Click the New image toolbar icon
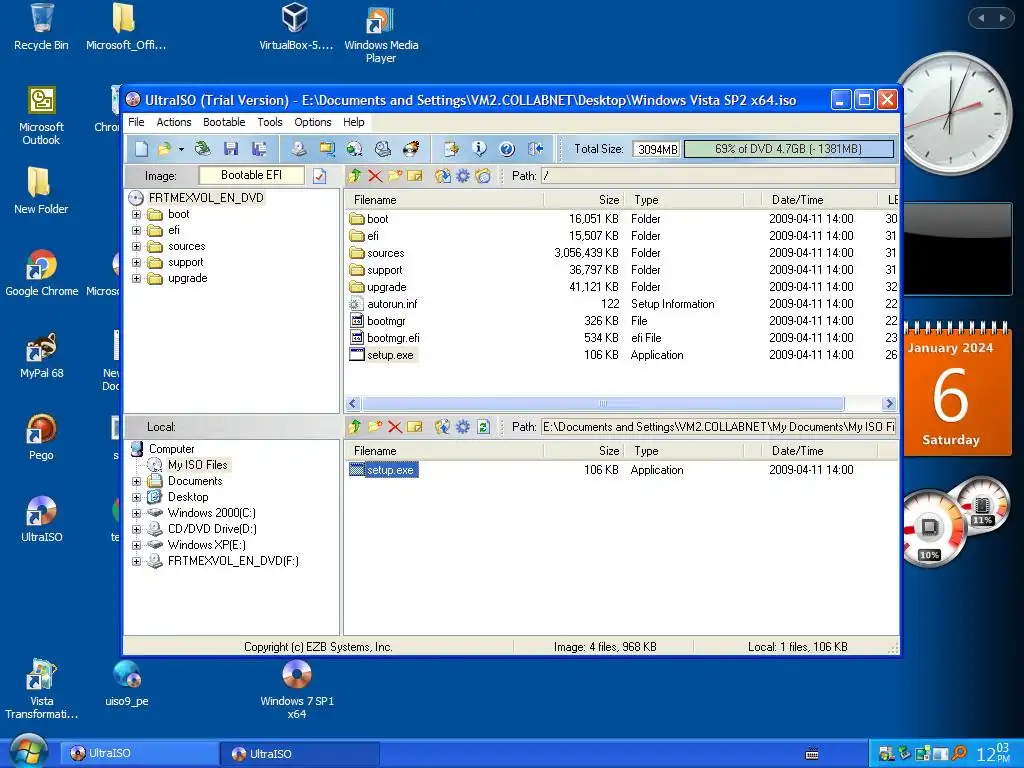 point(141,149)
